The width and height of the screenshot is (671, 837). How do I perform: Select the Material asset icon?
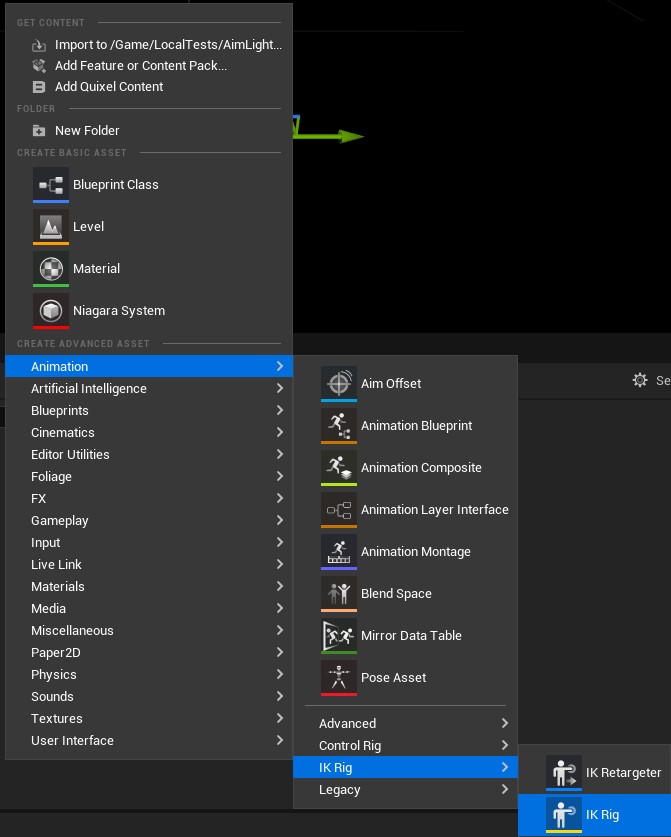(x=51, y=269)
